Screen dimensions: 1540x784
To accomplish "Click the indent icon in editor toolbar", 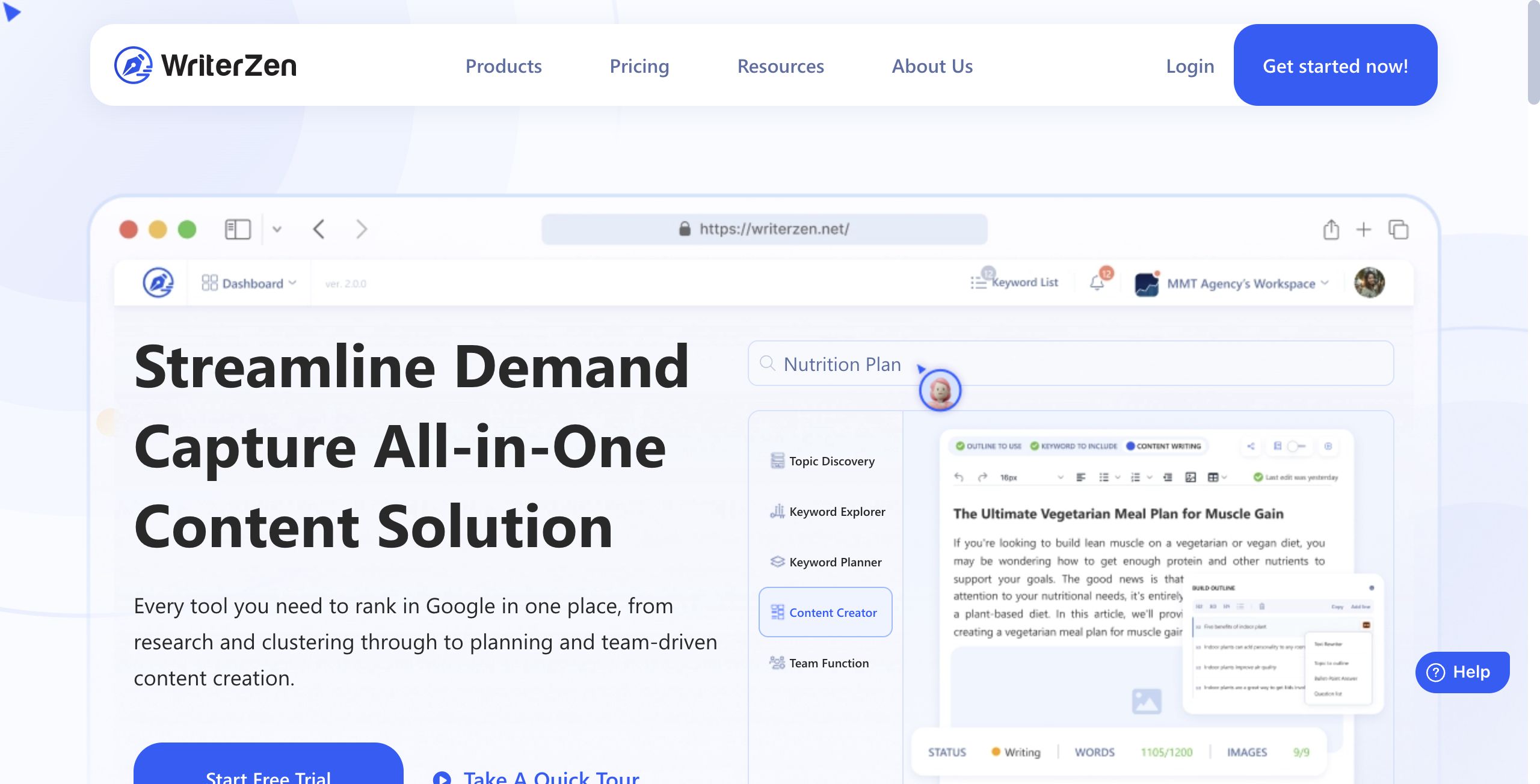I will [1168, 477].
